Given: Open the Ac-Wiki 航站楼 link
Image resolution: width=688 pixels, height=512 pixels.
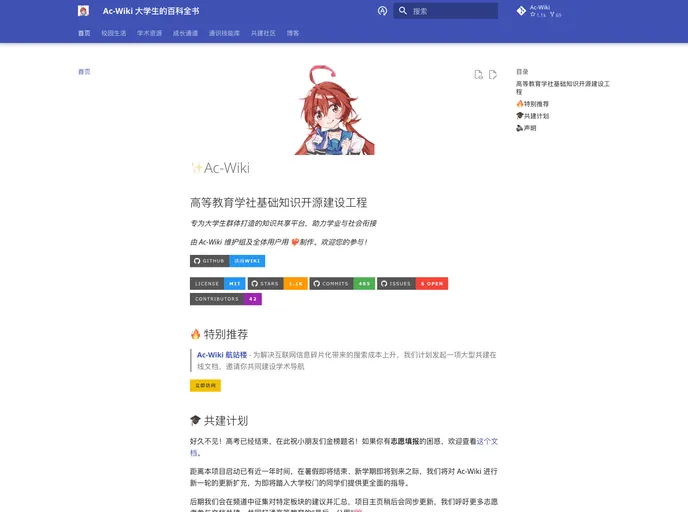Looking at the screenshot, I should tap(222, 355).
